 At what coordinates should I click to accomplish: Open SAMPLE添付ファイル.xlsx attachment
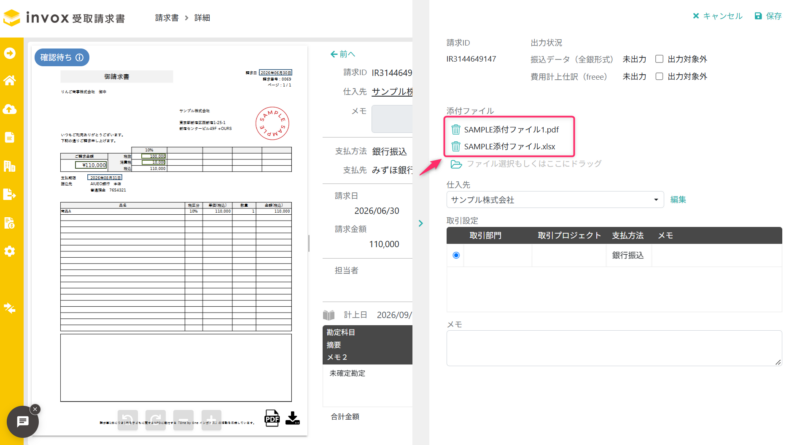point(510,146)
